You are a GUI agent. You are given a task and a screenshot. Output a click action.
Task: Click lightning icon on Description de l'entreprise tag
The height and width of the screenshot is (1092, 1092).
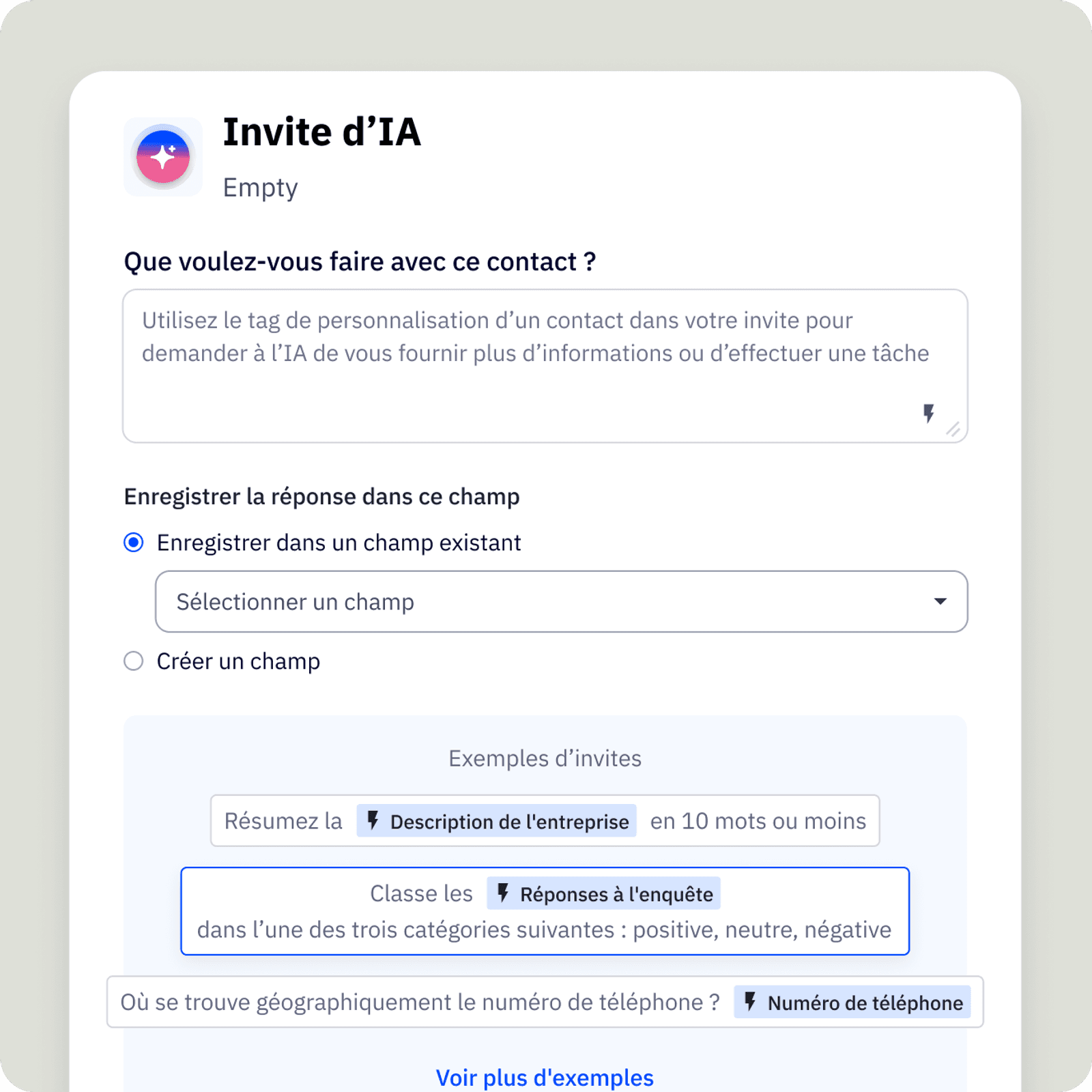click(373, 820)
